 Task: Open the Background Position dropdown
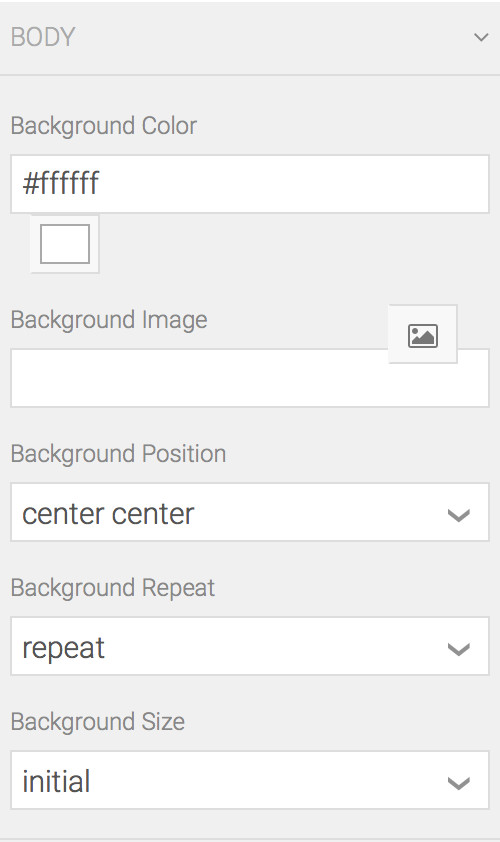pyautogui.click(x=250, y=512)
